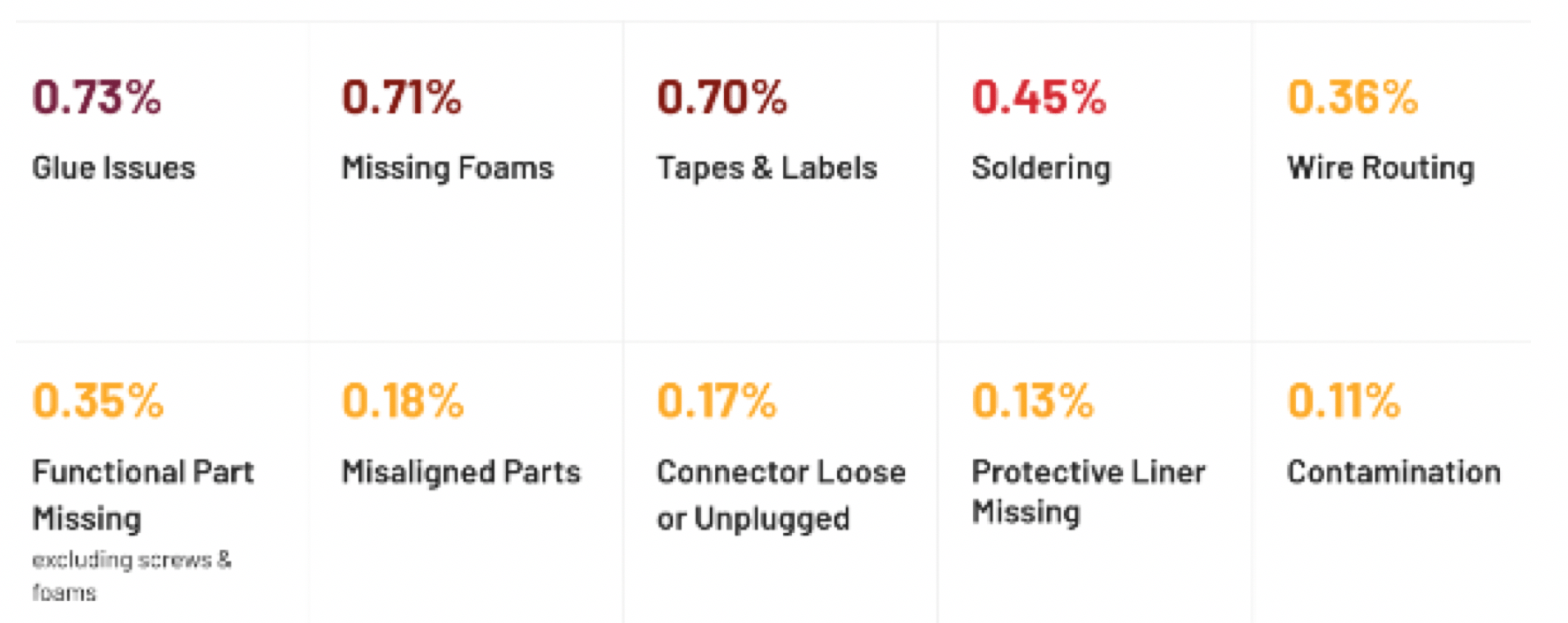Screen dimensions: 1568x623
Task: Click the 0.36% Wire Routing value
Action: pos(1353,97)
